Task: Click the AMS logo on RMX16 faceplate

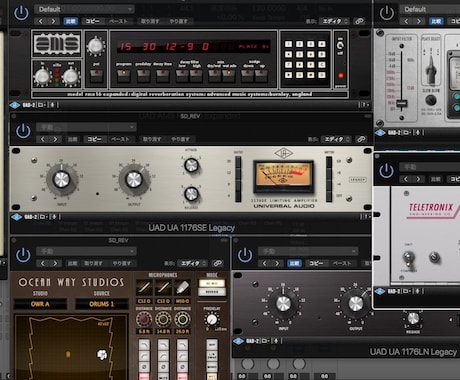Action: 57,44
